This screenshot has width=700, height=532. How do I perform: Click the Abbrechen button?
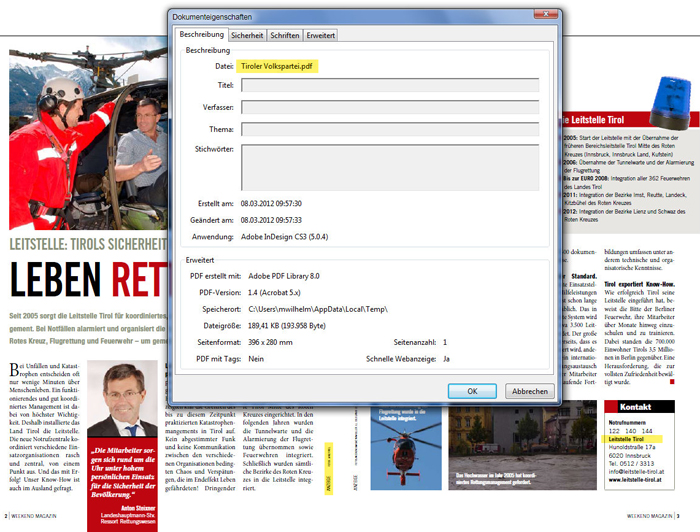point(529,391)
